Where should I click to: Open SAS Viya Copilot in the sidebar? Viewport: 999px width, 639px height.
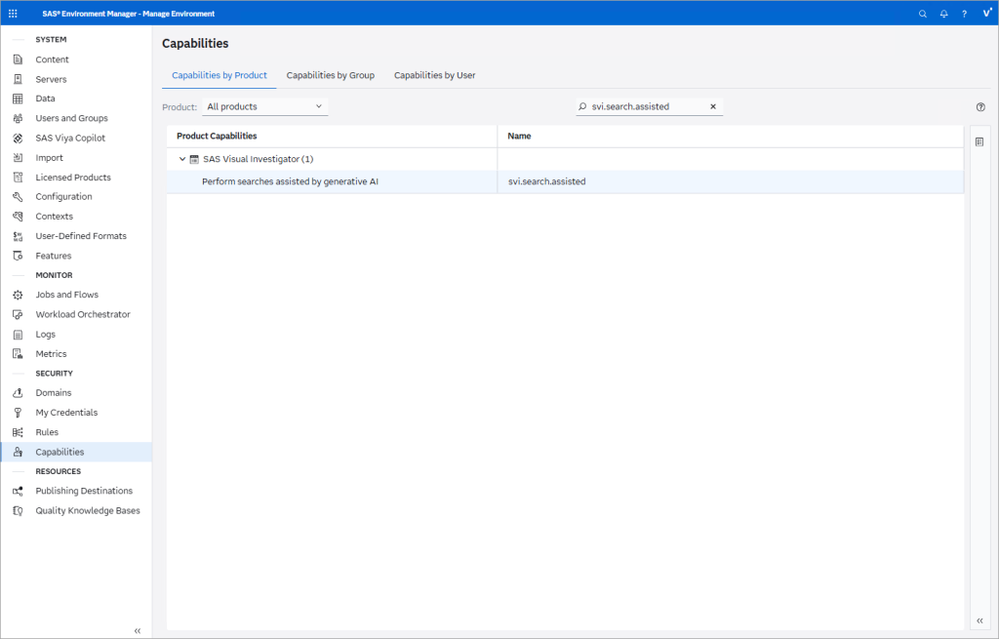pyautogui.click(x=70, y=138)
